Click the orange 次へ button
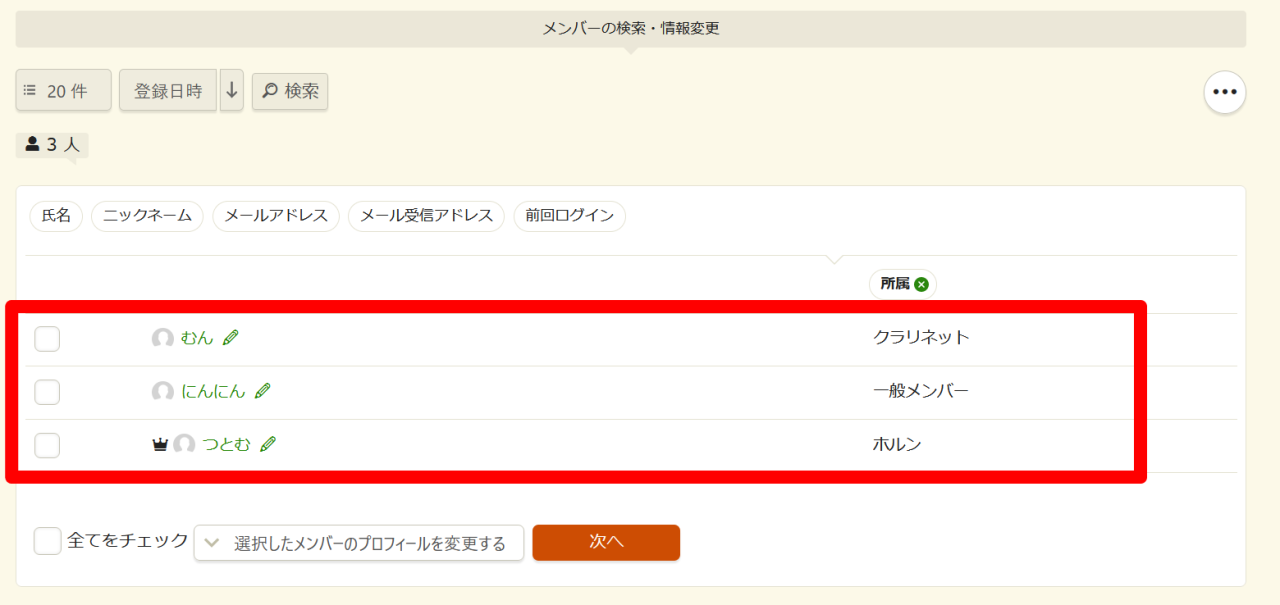The height and width of the screenshot is (605, 1280). pos(606,542)
